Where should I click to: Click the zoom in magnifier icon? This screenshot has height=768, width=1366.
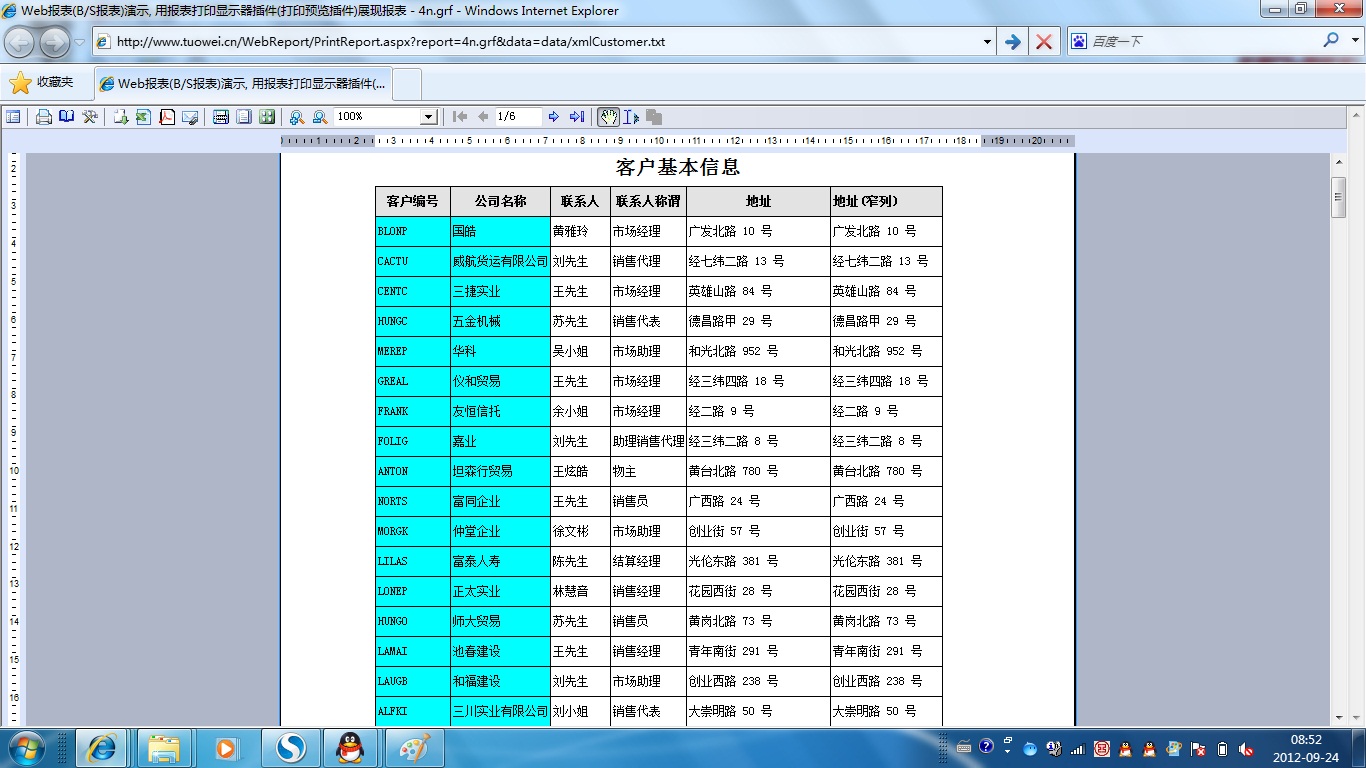(297, 117)
